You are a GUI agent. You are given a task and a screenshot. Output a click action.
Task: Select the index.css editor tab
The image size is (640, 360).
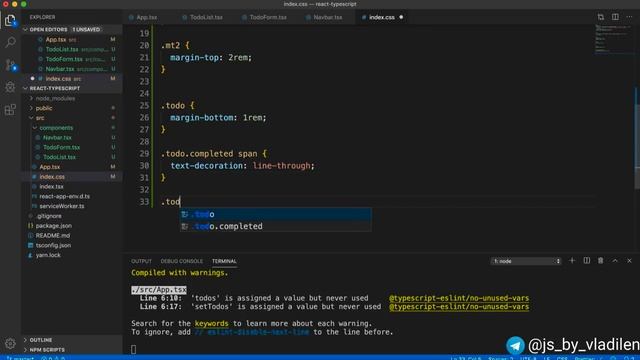(x=381, y=17)
